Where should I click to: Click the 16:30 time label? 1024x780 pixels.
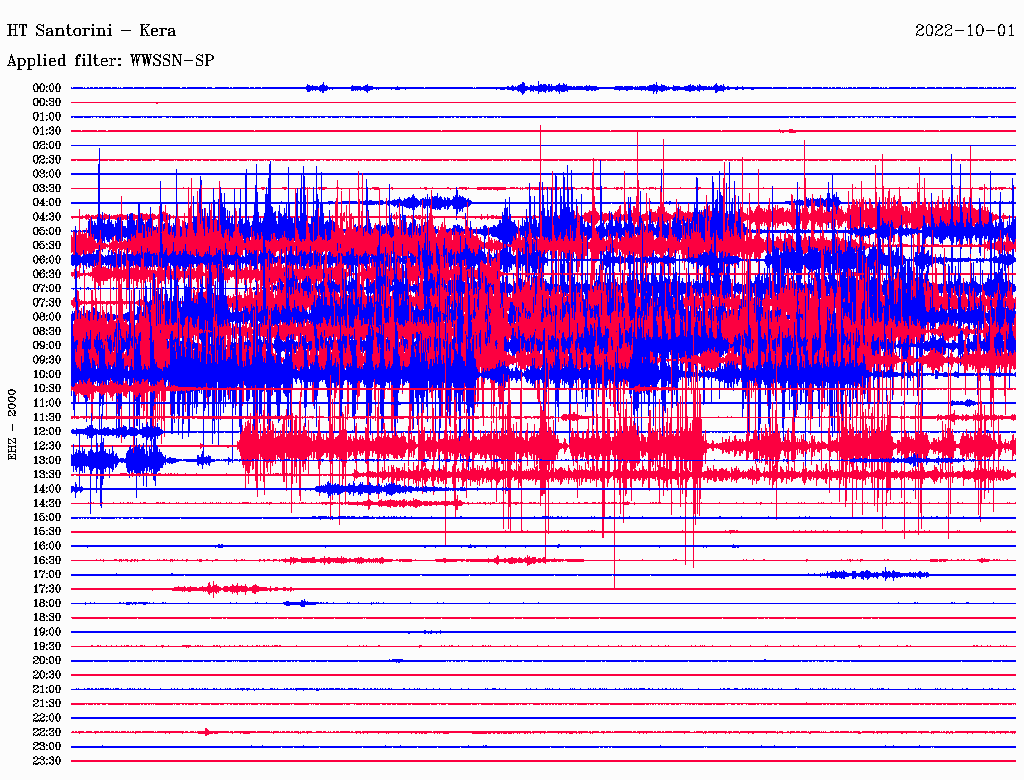pyautogui.click(x=47, y=561)
